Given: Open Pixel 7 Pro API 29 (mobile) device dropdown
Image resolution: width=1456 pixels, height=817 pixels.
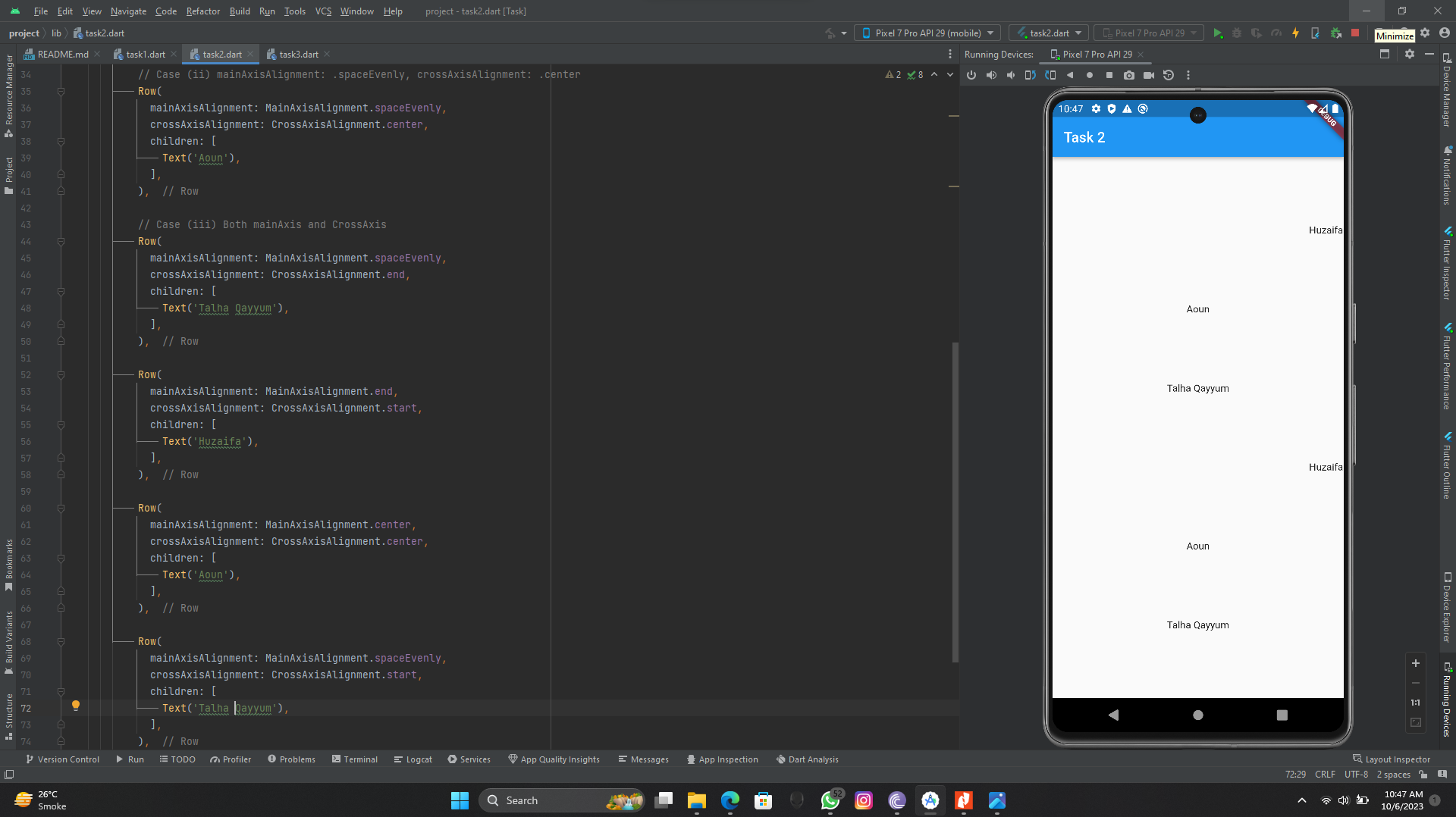Looking at the screenshot, I should click(x=927, y=33).
